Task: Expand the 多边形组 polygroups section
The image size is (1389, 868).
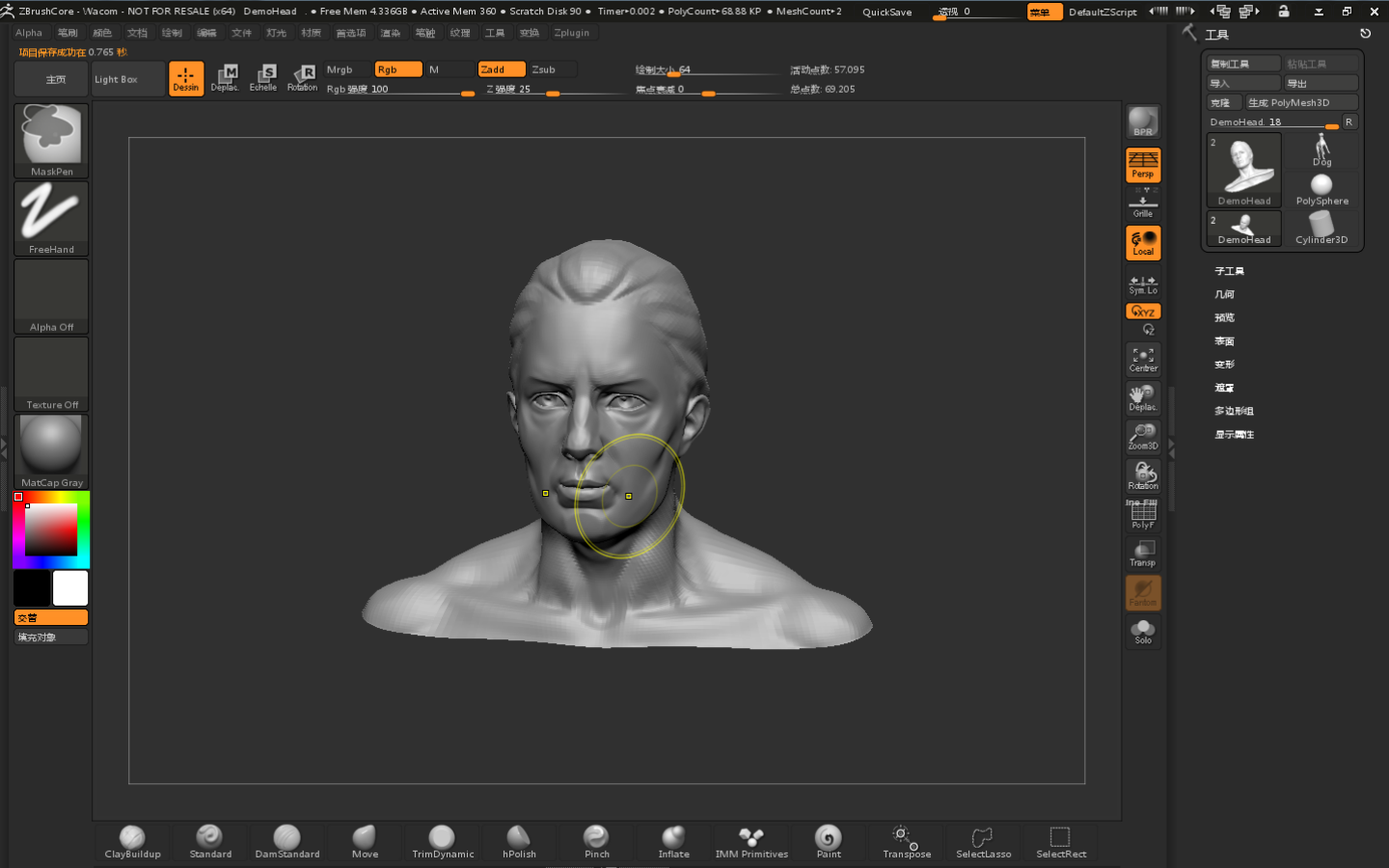Action: [1234, 411]
